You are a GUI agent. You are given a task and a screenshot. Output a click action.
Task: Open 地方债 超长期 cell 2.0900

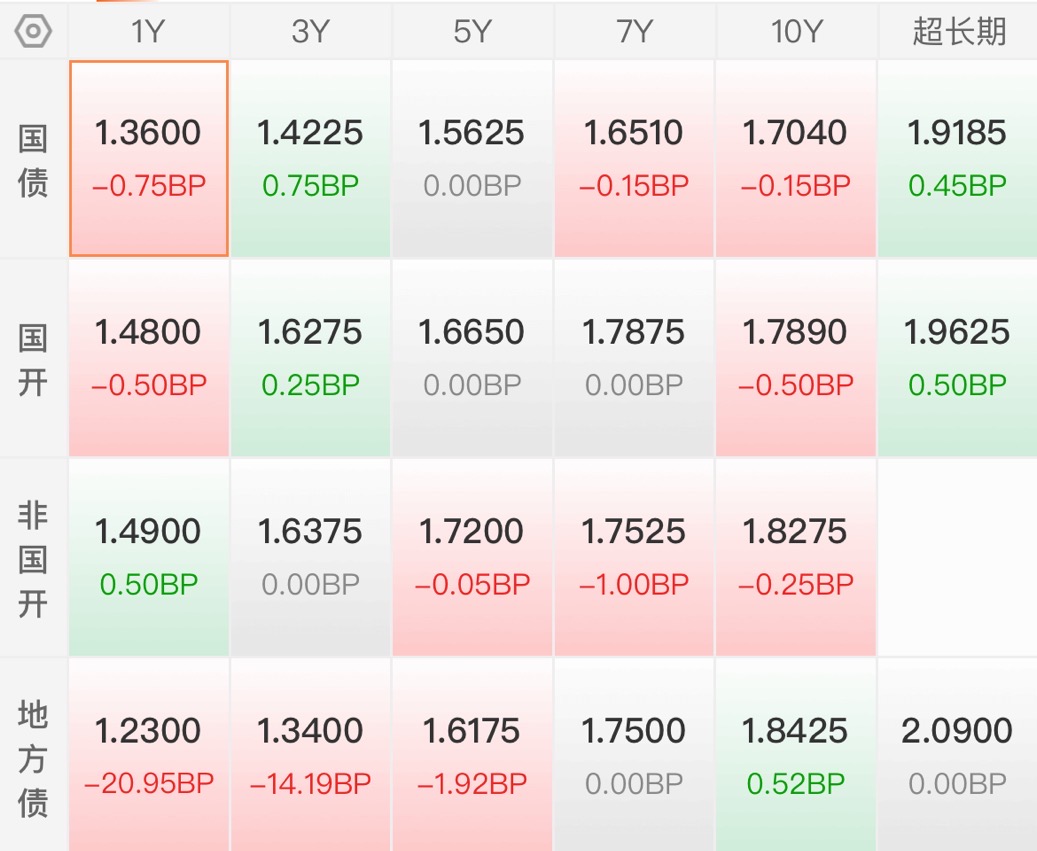pos(958,756)
